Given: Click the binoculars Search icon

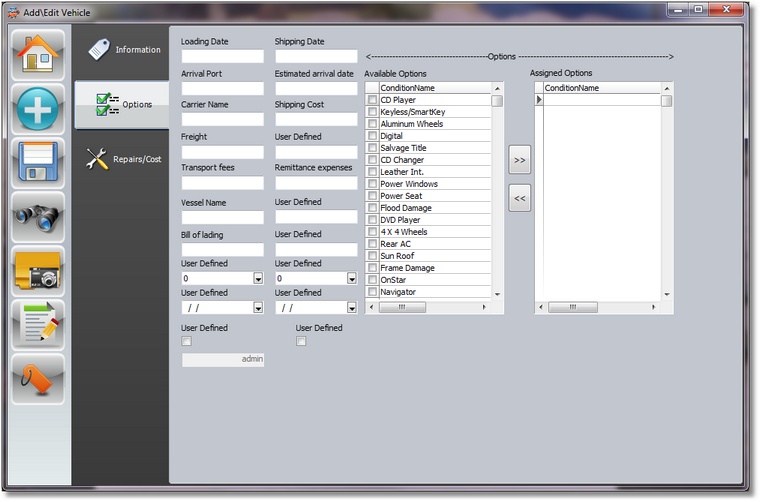Looking at the screenshot, I should [x=39, y=217].
